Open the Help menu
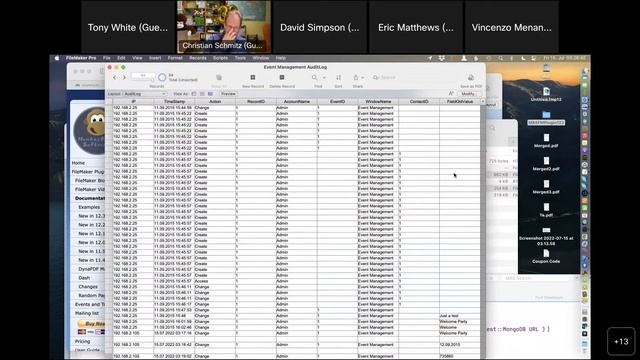The image size is (640, 360). tap(281, 58)
